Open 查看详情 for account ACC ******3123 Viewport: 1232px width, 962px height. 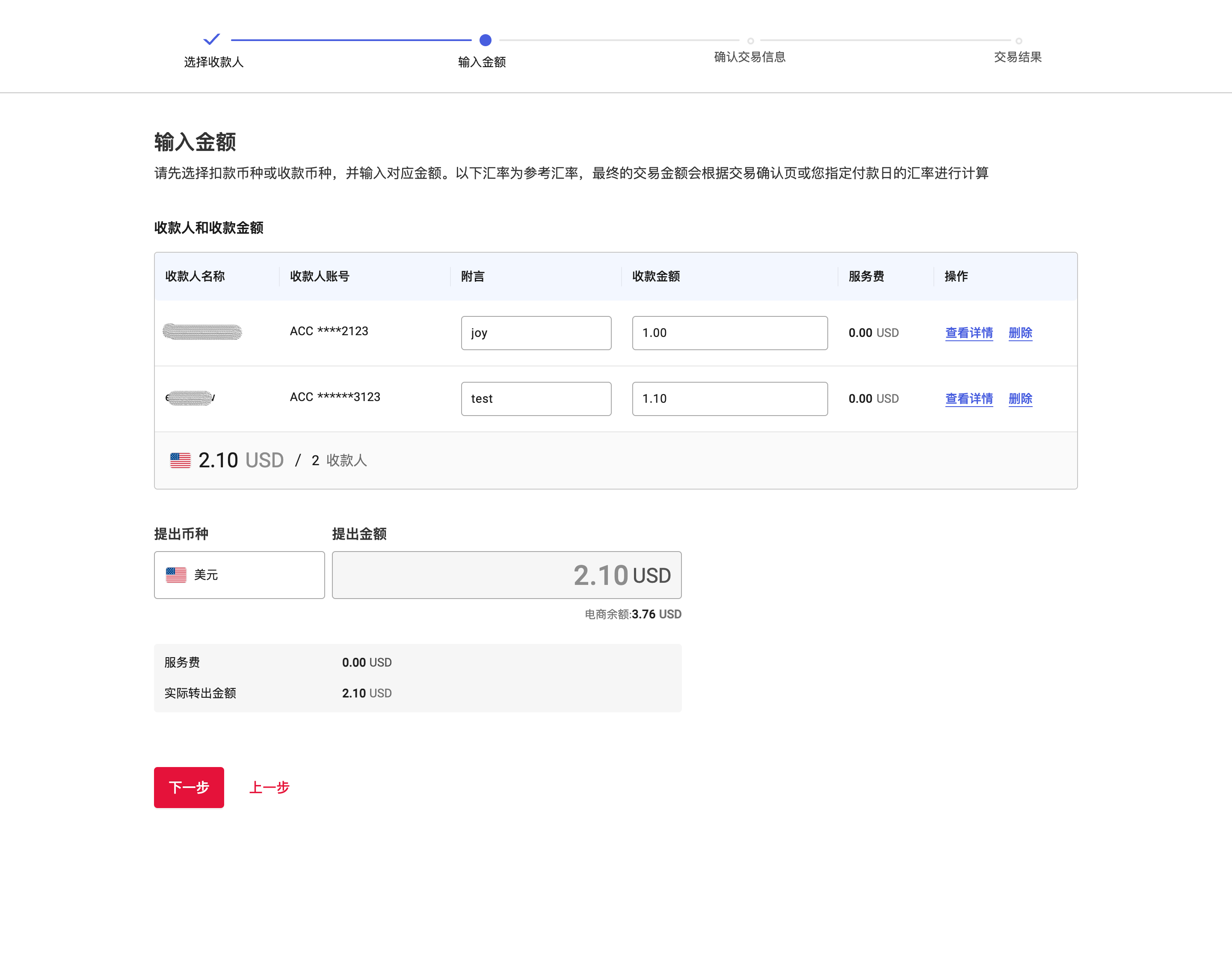point(968,398)
